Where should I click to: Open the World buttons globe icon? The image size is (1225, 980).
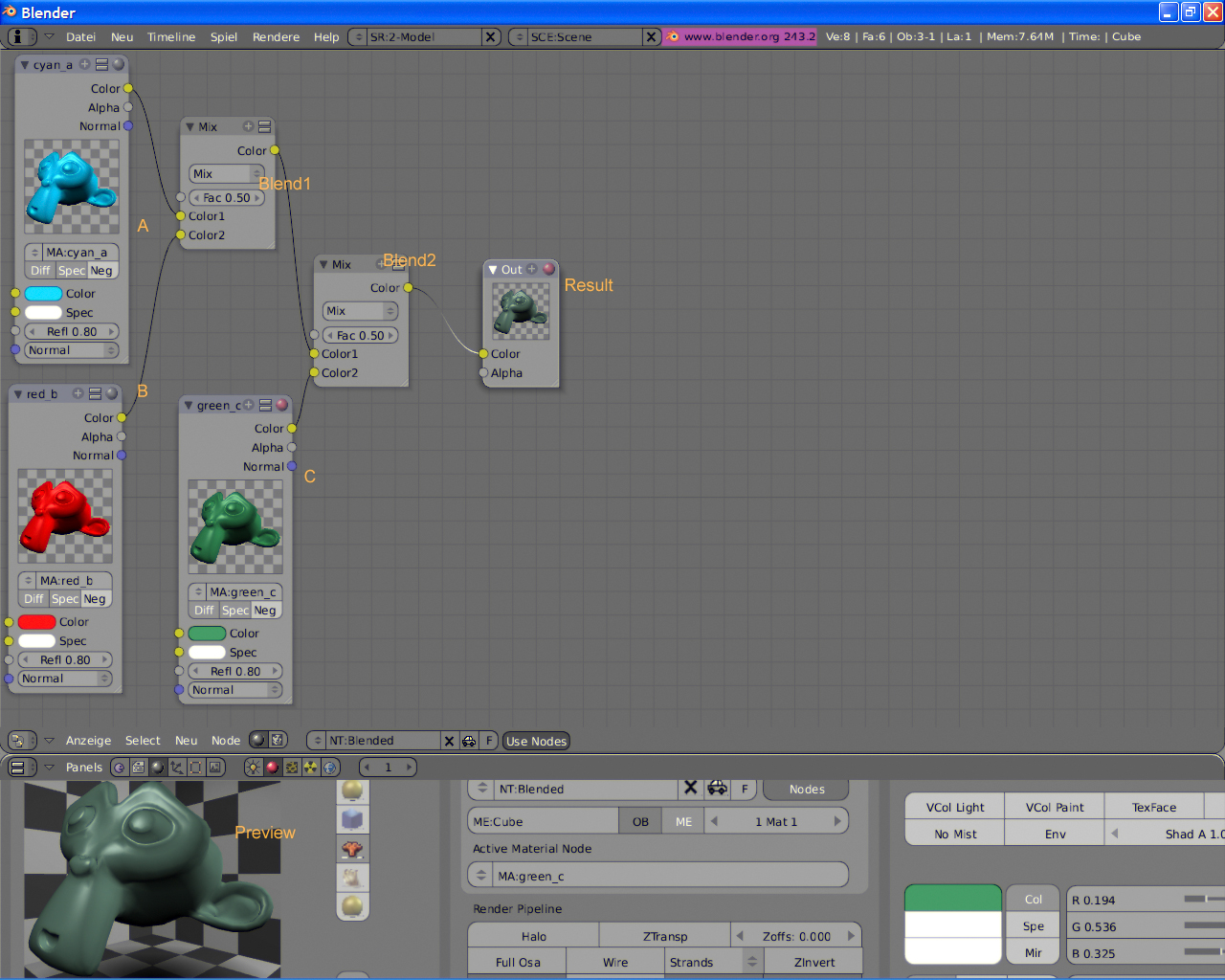(x=330, y=767)
